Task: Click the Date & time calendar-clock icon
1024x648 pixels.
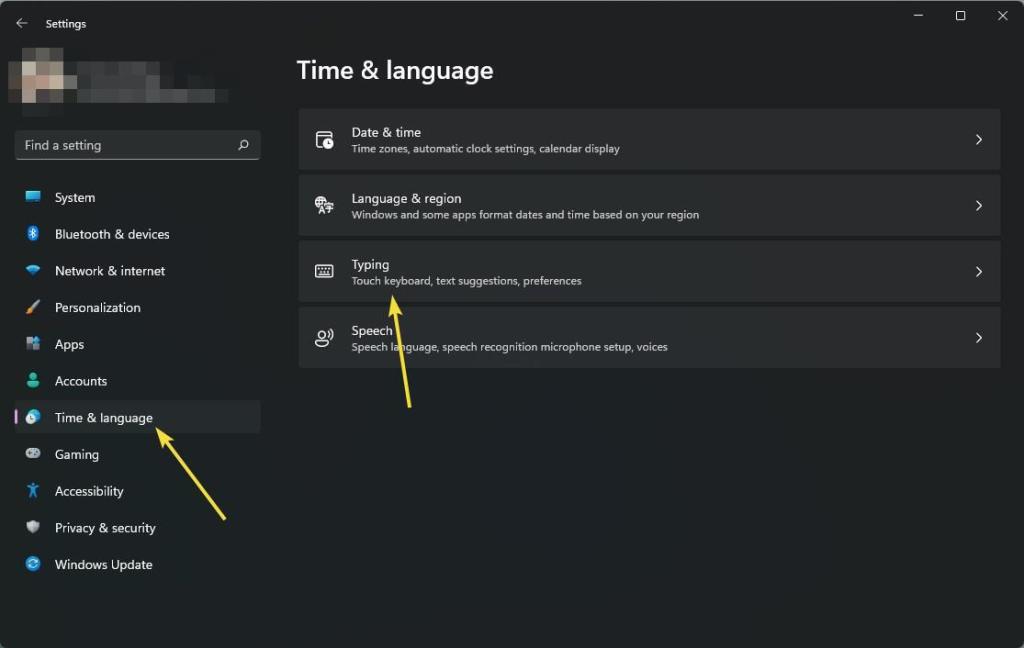Action: 325,140
